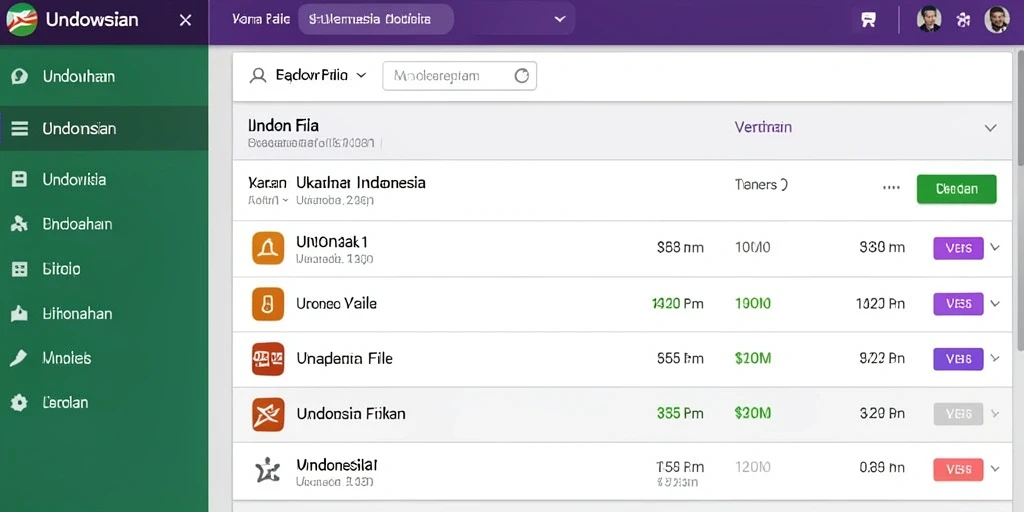The width and height of the screenshot is (1024, 512).
Task: Expand the UNOnaak1 row chevron
Action: point(995,248)
